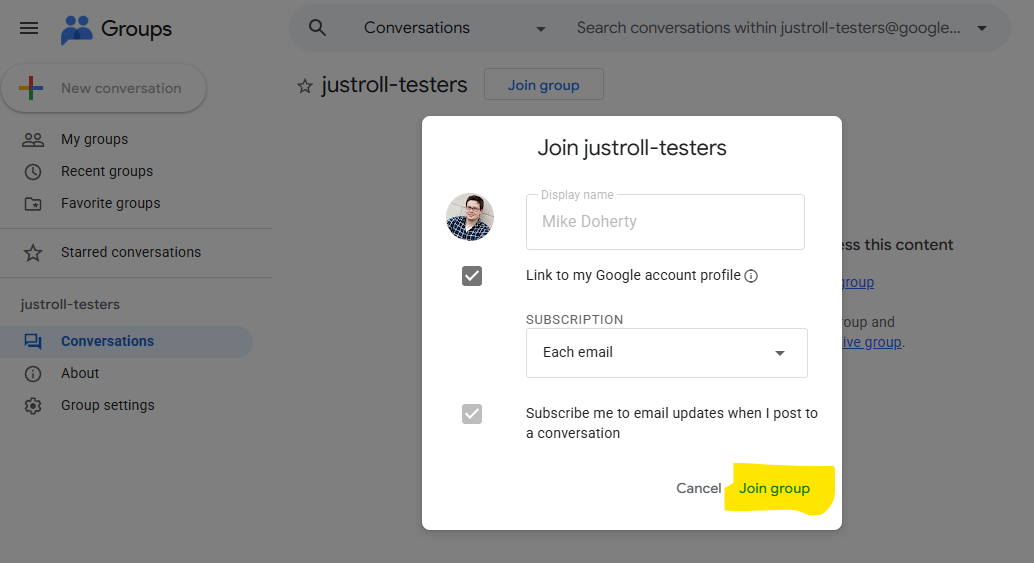This screenshot has width=1034, height=563.
Task: Click the search conversations text field
Action: (x=768, y=28)
